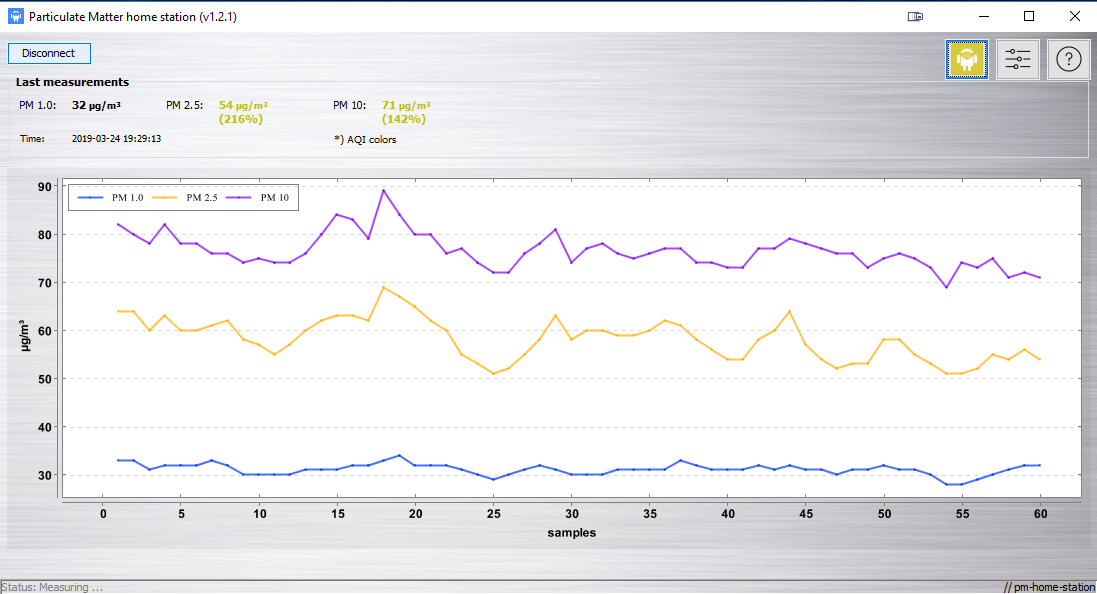The image size is (1097, 594).
Task: Click the "samples" x-axis label
Action: pyautogui.click(x=571, y=533)
